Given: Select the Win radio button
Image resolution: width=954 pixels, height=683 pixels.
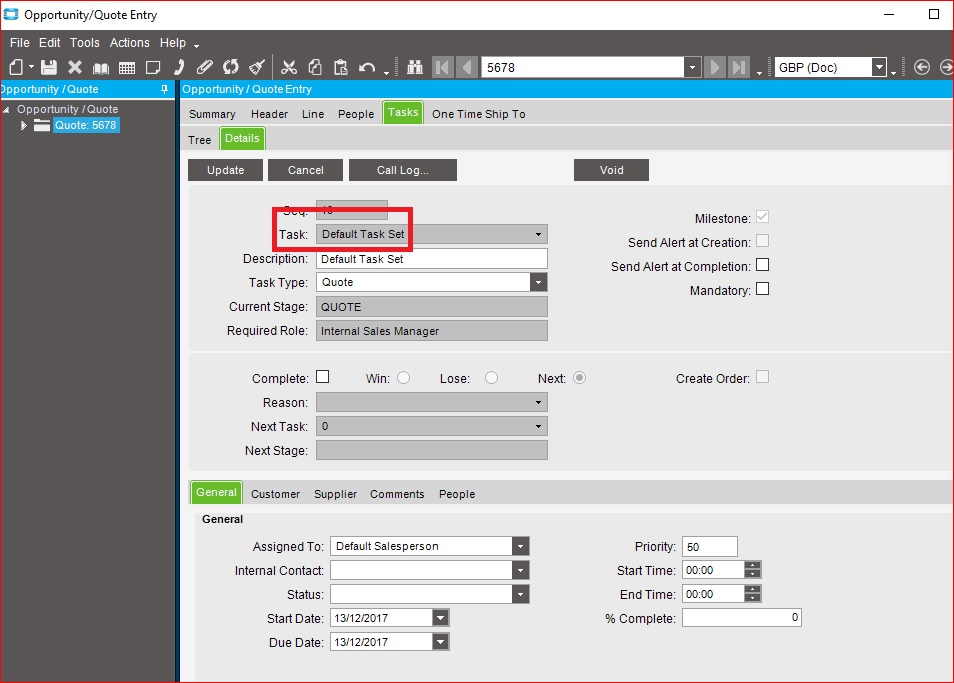Looking at the screenshot, I should pos(404,378).
